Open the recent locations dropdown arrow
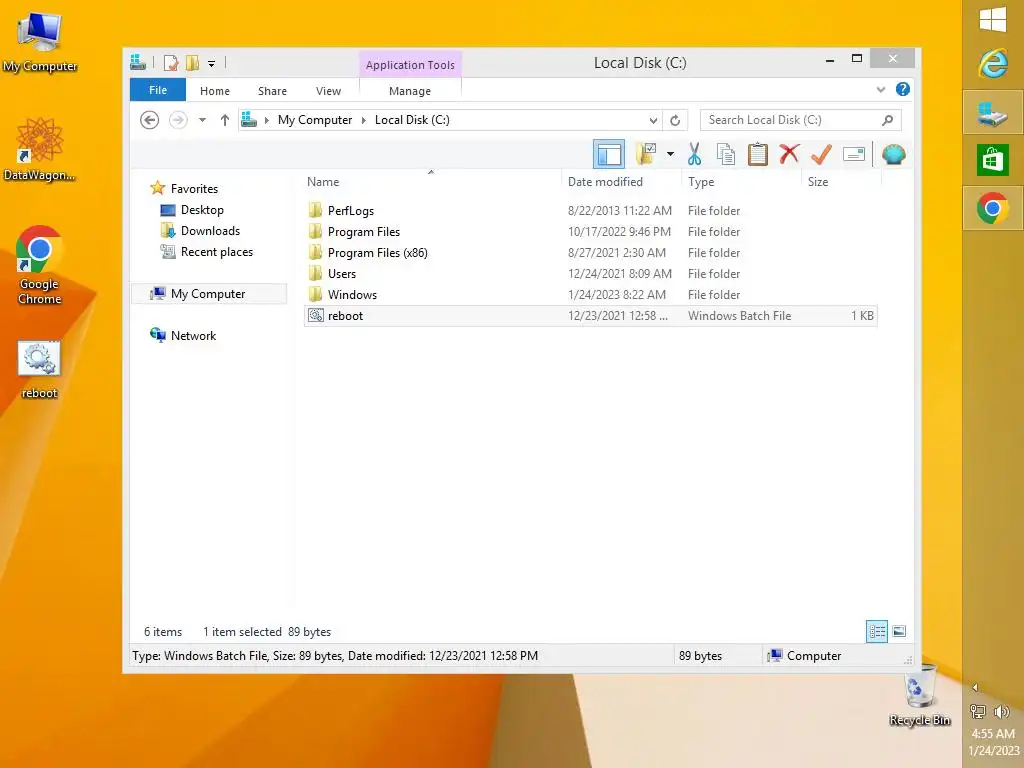The width and height of the screenshot is (1024, 768). 202,120
